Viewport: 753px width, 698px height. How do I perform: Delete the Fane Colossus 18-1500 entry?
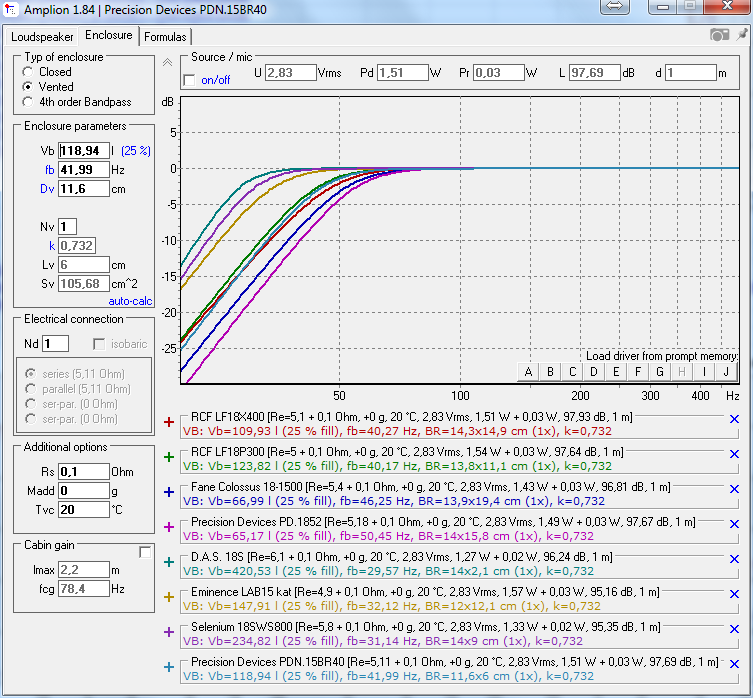point(734,491)
